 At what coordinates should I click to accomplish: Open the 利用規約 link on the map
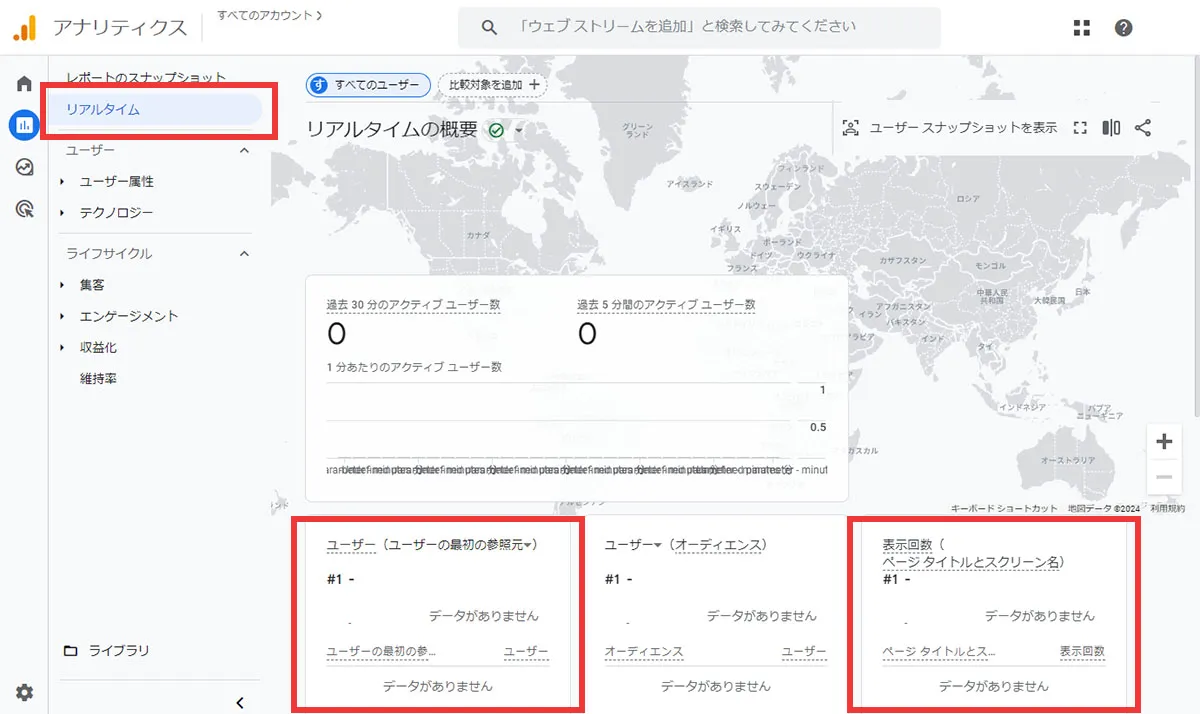pyautogui.click(x=1166, y=507)
